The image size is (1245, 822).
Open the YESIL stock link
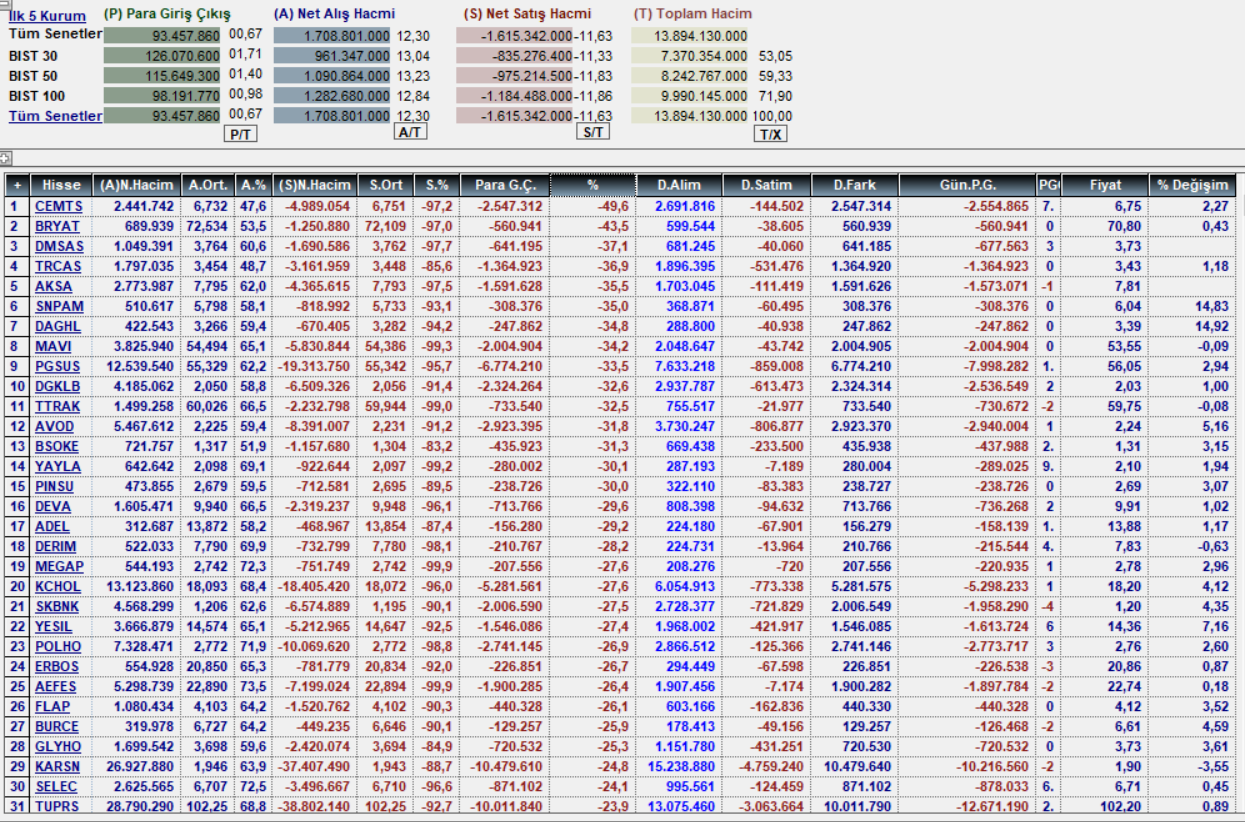(x=54, y=626)
